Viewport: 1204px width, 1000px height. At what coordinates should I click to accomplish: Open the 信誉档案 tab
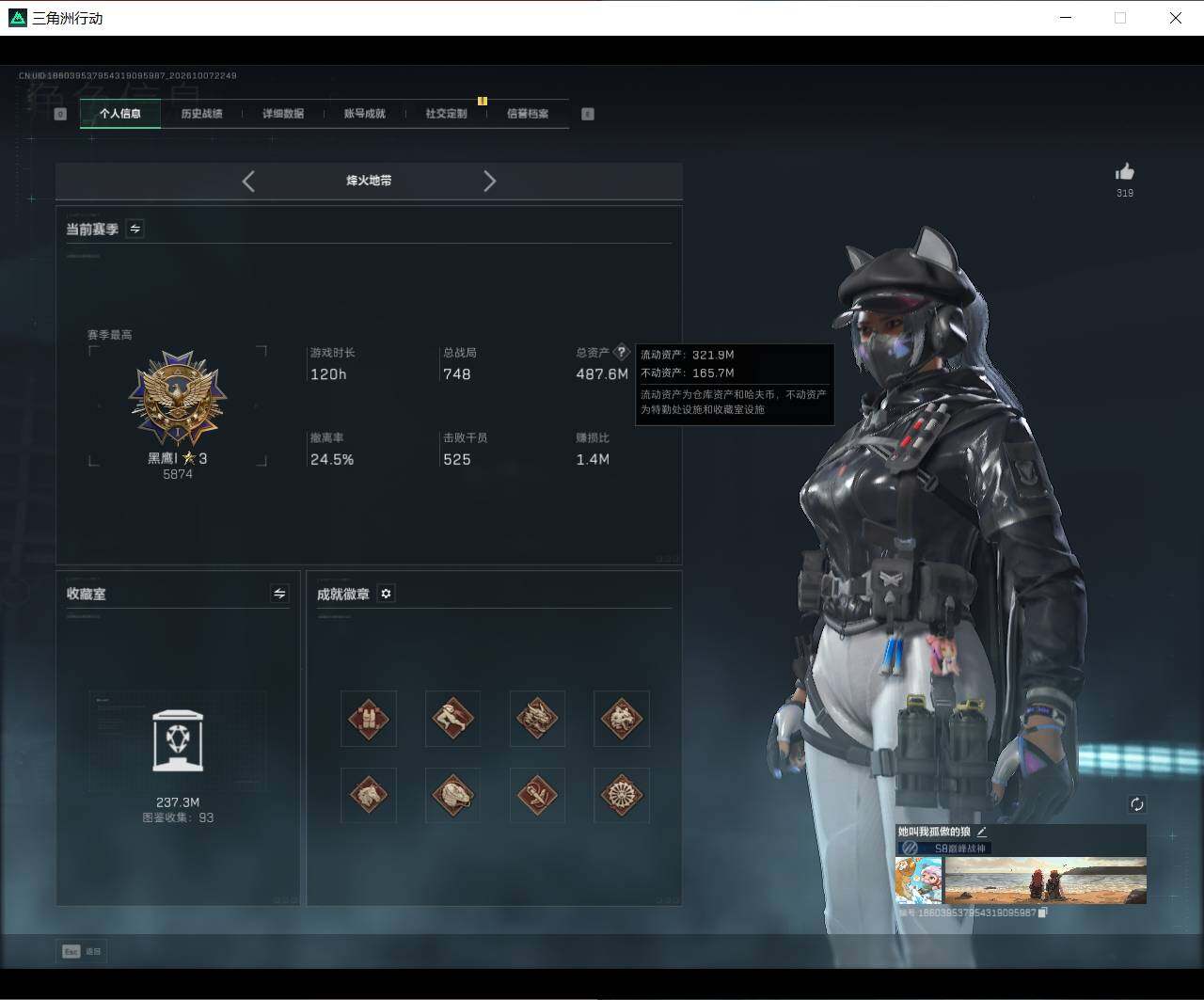click(528, 114)
